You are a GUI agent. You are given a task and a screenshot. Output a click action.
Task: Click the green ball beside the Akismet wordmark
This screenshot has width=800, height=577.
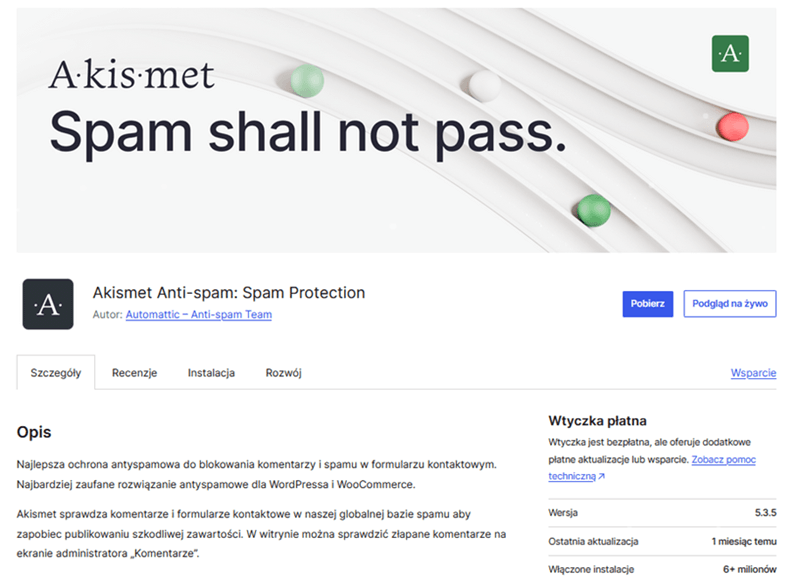307,80
